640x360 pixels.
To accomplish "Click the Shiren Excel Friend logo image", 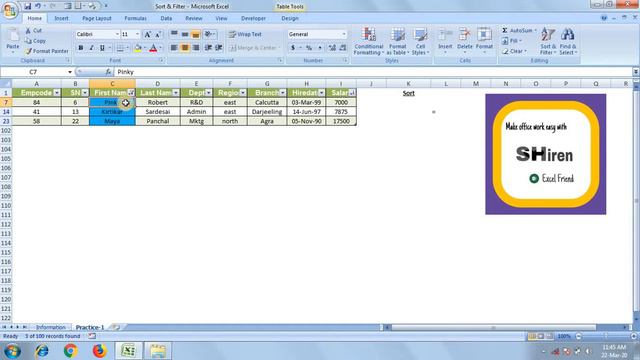I will (x=546, y=154).
